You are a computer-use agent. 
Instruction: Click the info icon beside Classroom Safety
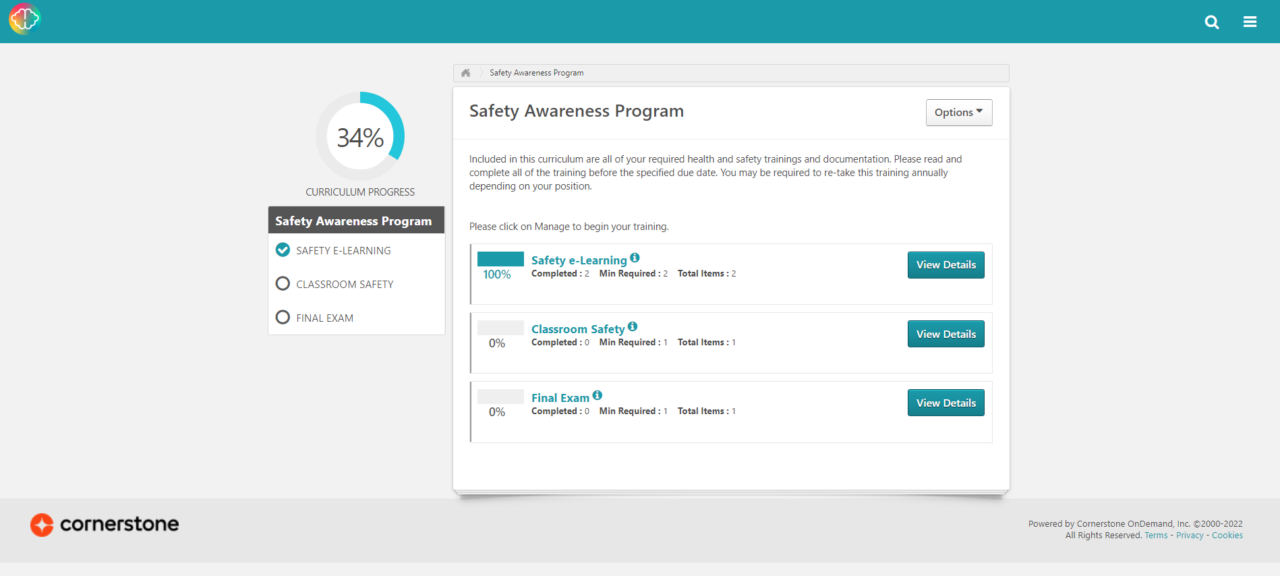click(631, 325)
